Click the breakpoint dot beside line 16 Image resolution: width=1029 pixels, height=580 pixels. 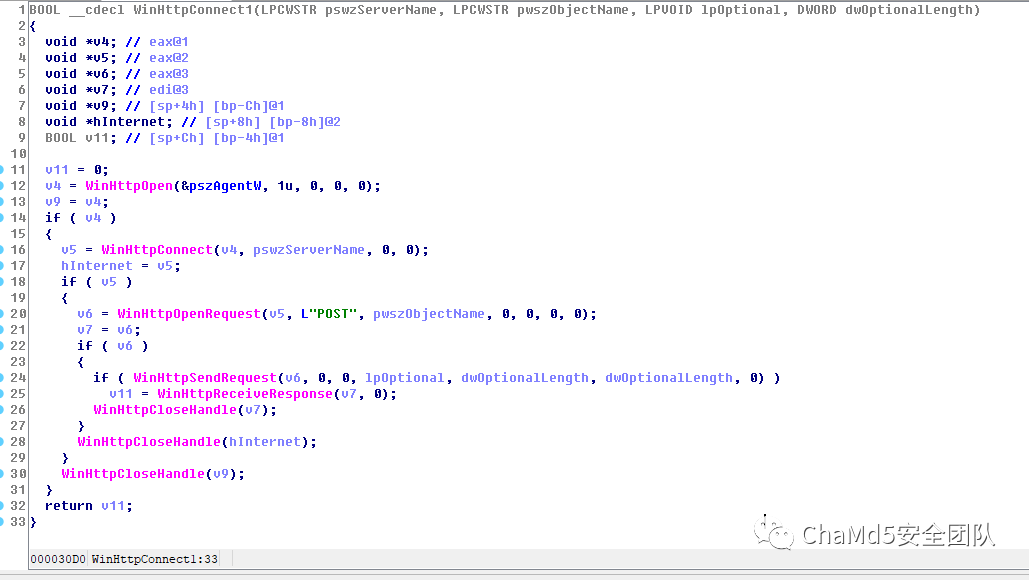[2, 250]
